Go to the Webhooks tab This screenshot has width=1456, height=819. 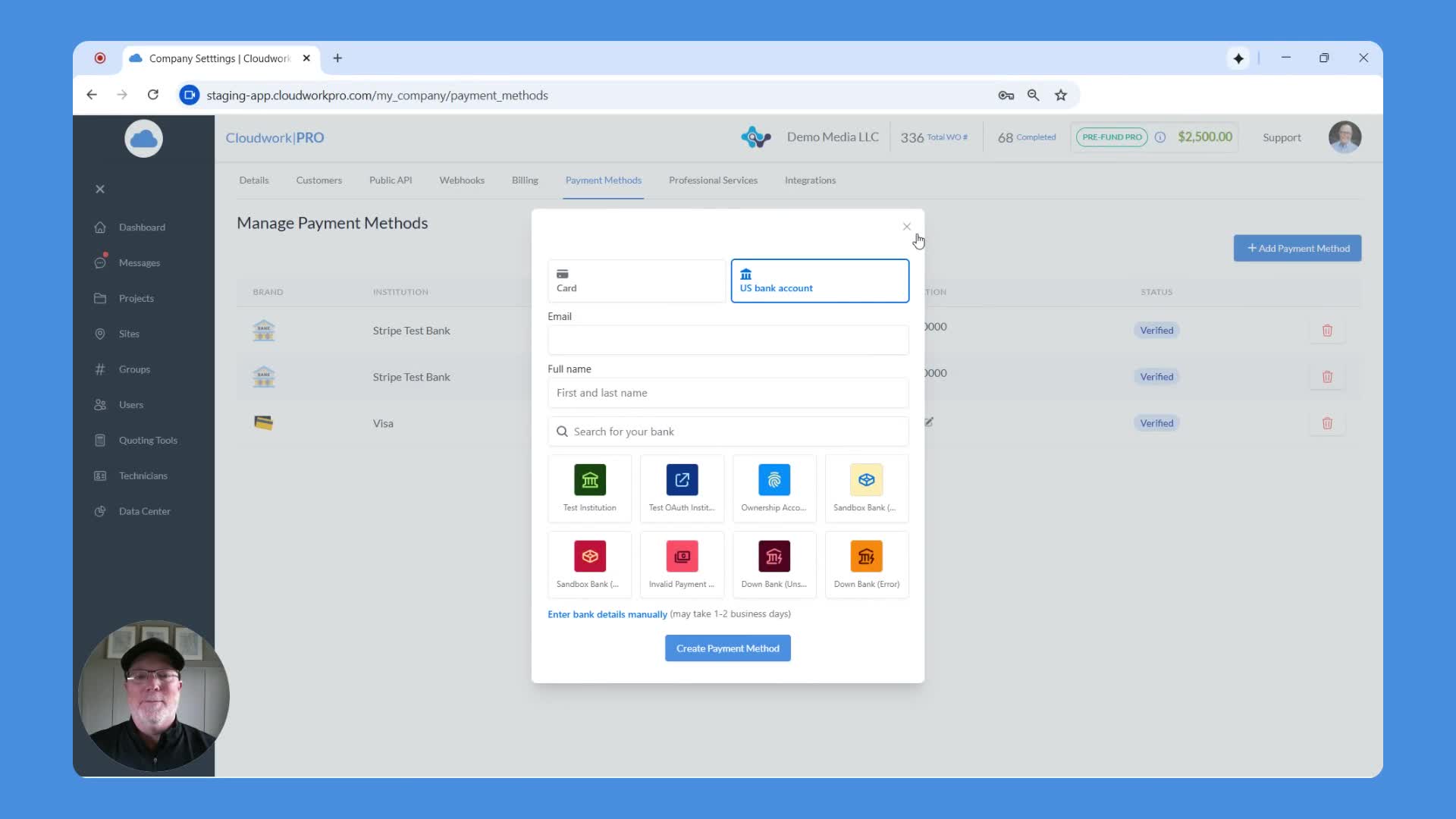pos(462,180)
